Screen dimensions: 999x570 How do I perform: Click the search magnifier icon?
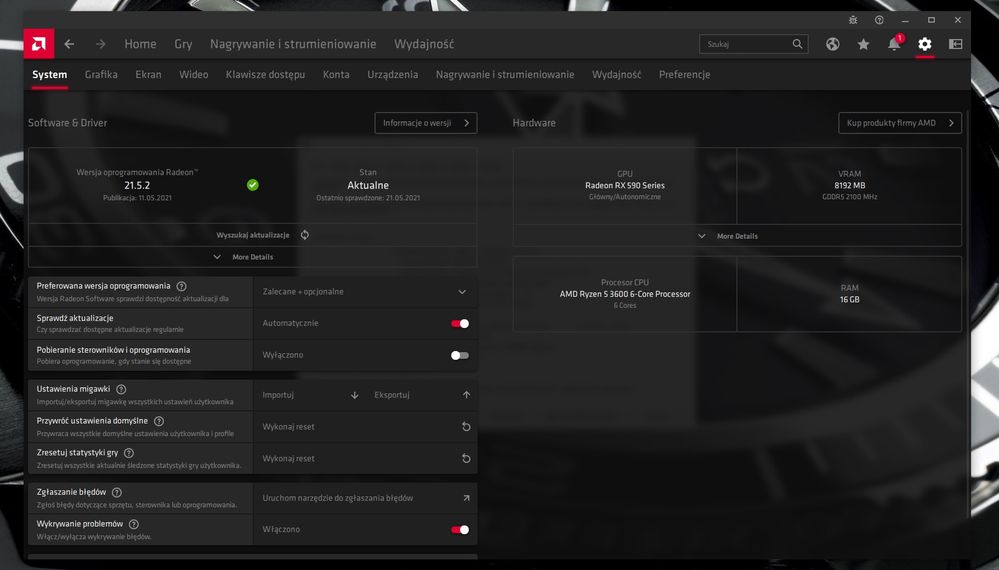click(x=797, y=44)
